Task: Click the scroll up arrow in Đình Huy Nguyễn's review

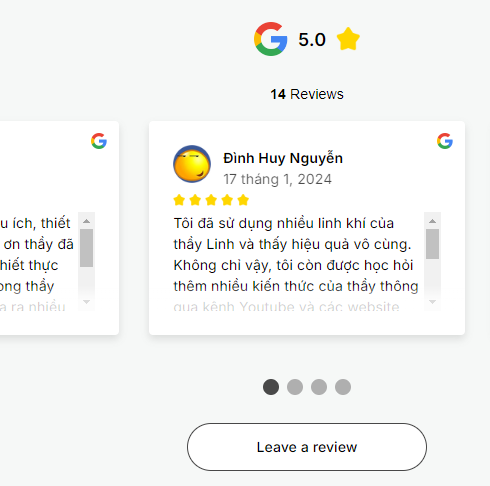Action: point(432,221)
